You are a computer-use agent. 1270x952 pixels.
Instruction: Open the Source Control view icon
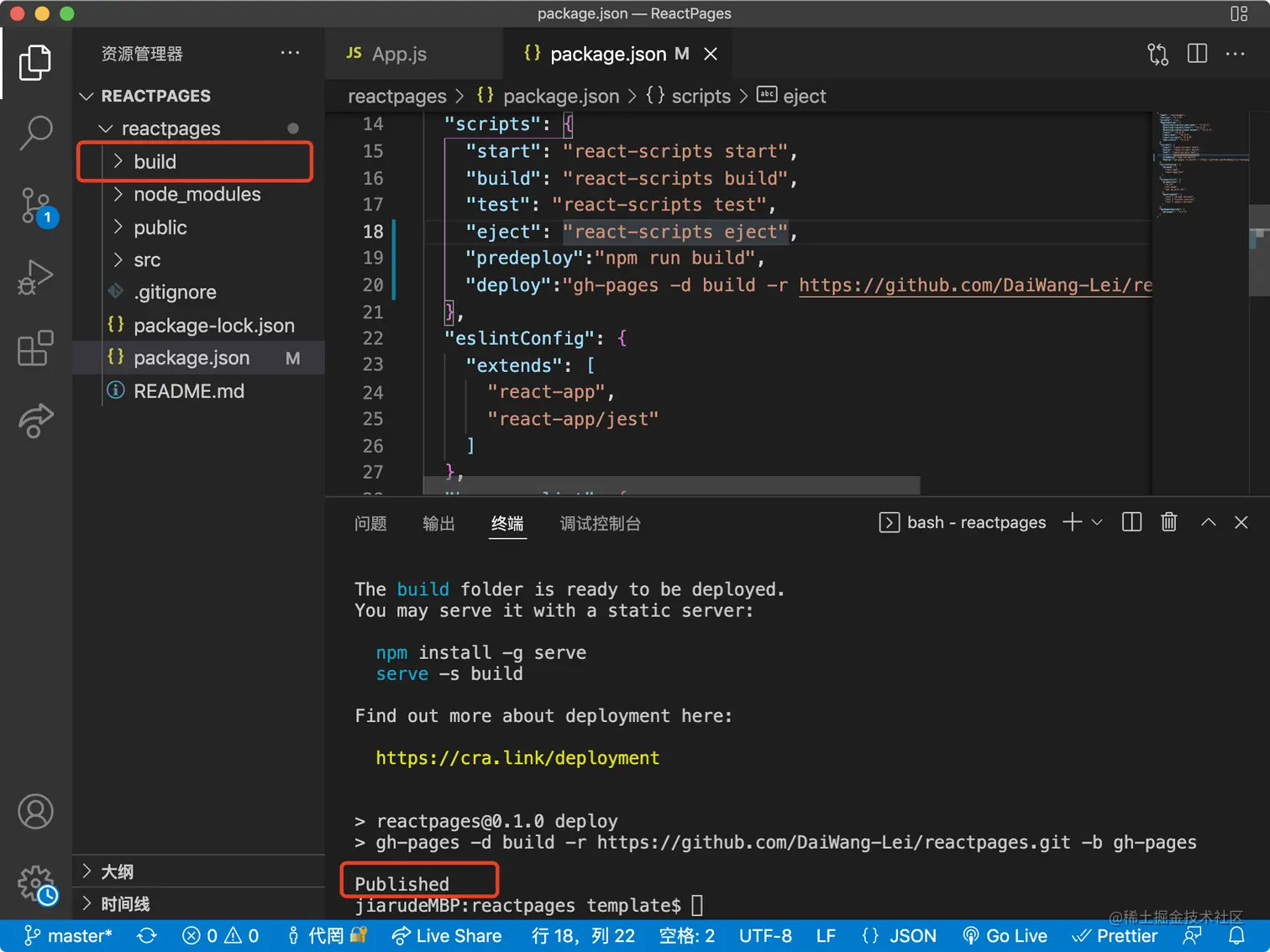35,205
